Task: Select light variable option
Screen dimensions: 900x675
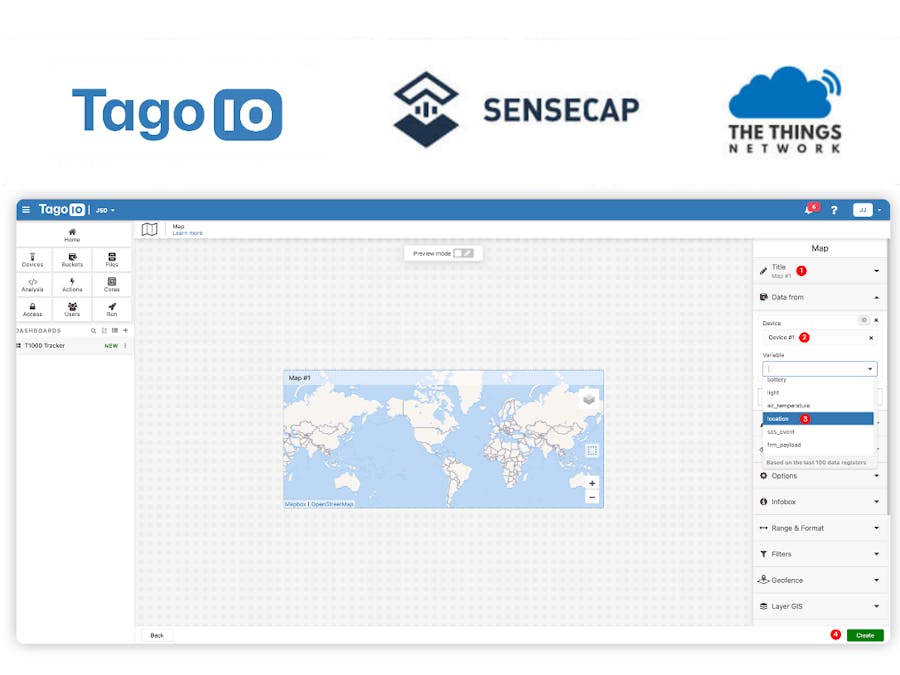Action: coord(818,393)
